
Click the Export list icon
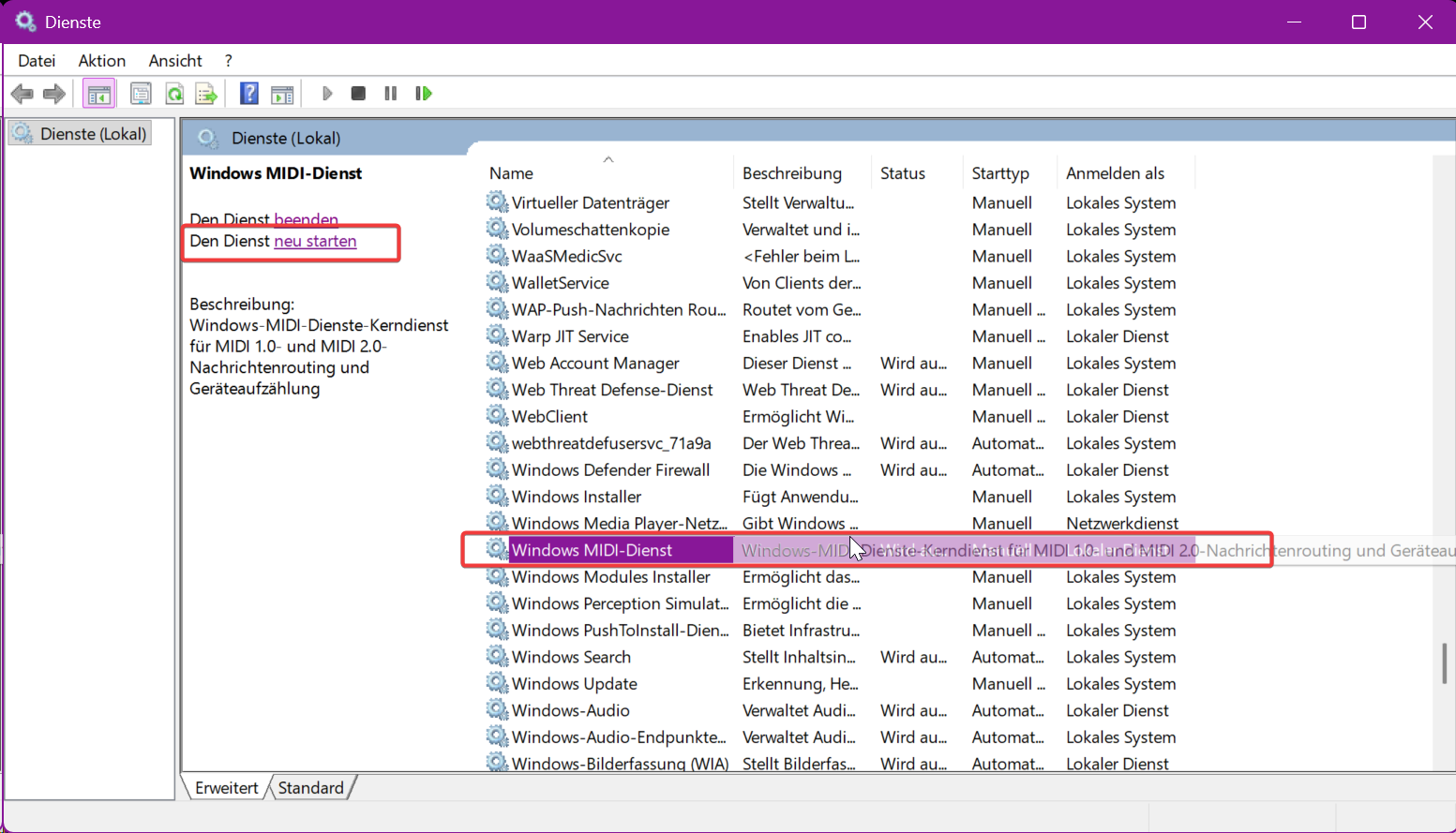click(206, 94)
